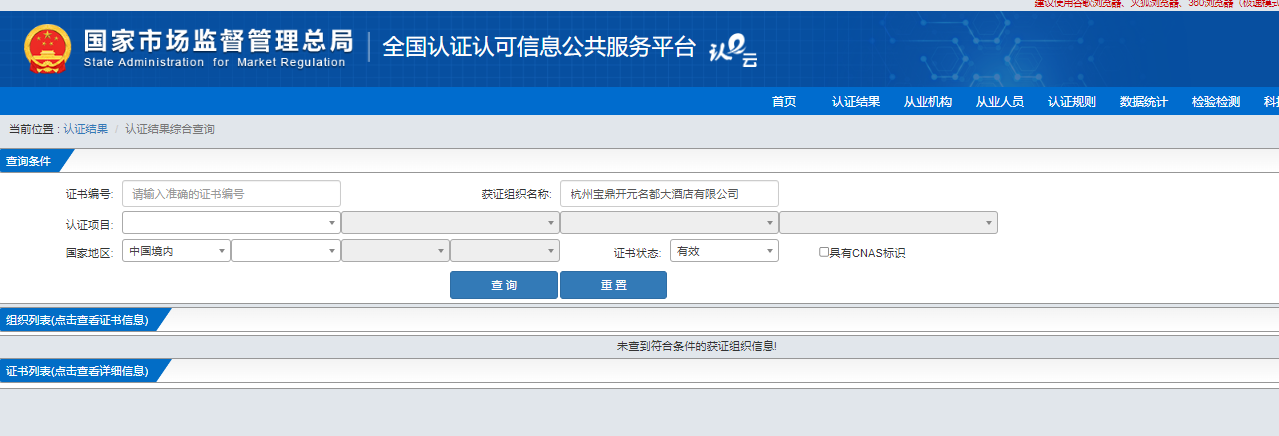1279x436 pixels.
Task: Open the 从业人员 menu
Action: click(x=1000, y=102)
